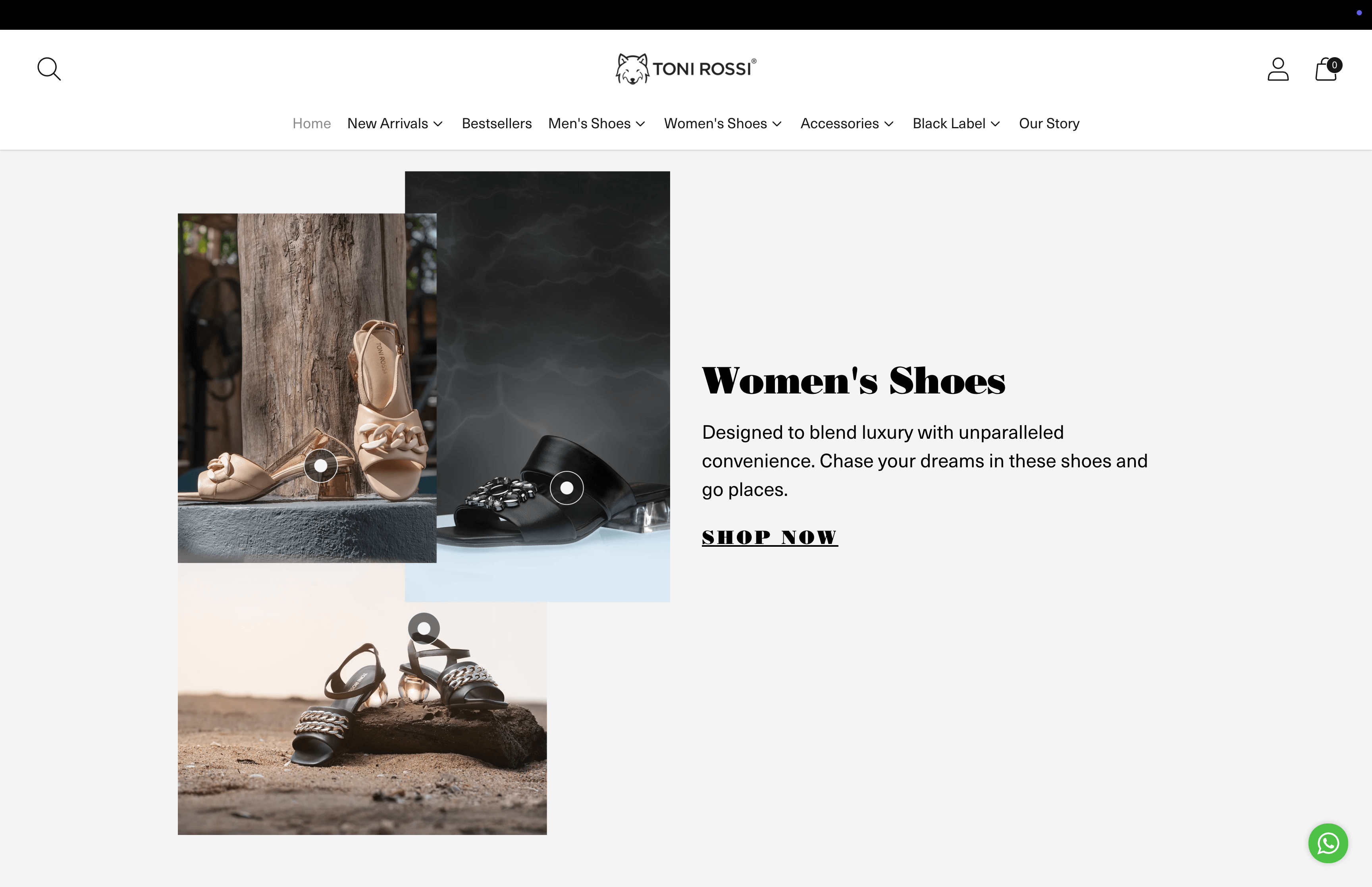The width and height of the screenshot is (1372, 887).
Task: Expand the New Arrivals dropdown
Action: 395,124
